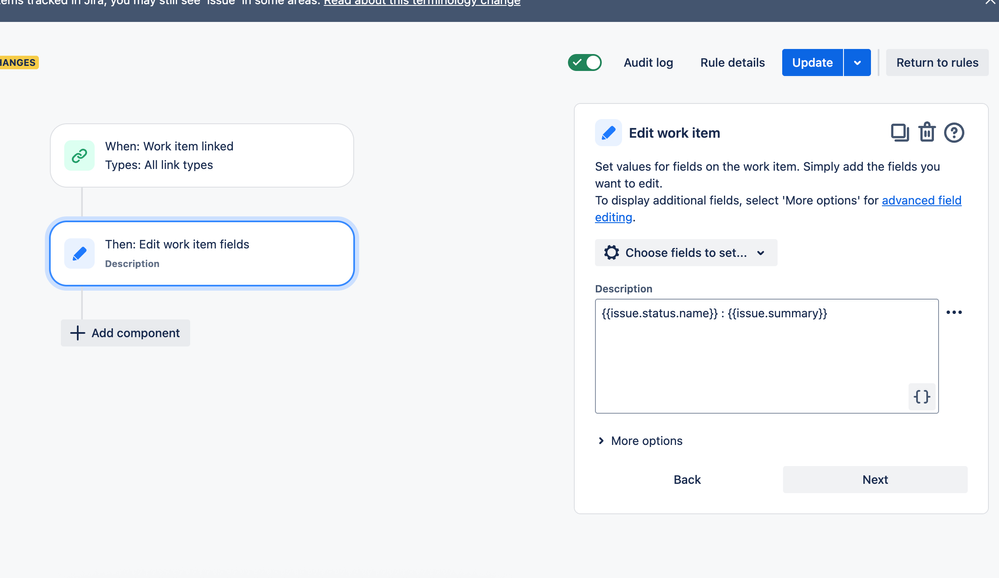Select the When: Work item linked trigger
This screenshot has width=999, height=578.
point(202,155)
